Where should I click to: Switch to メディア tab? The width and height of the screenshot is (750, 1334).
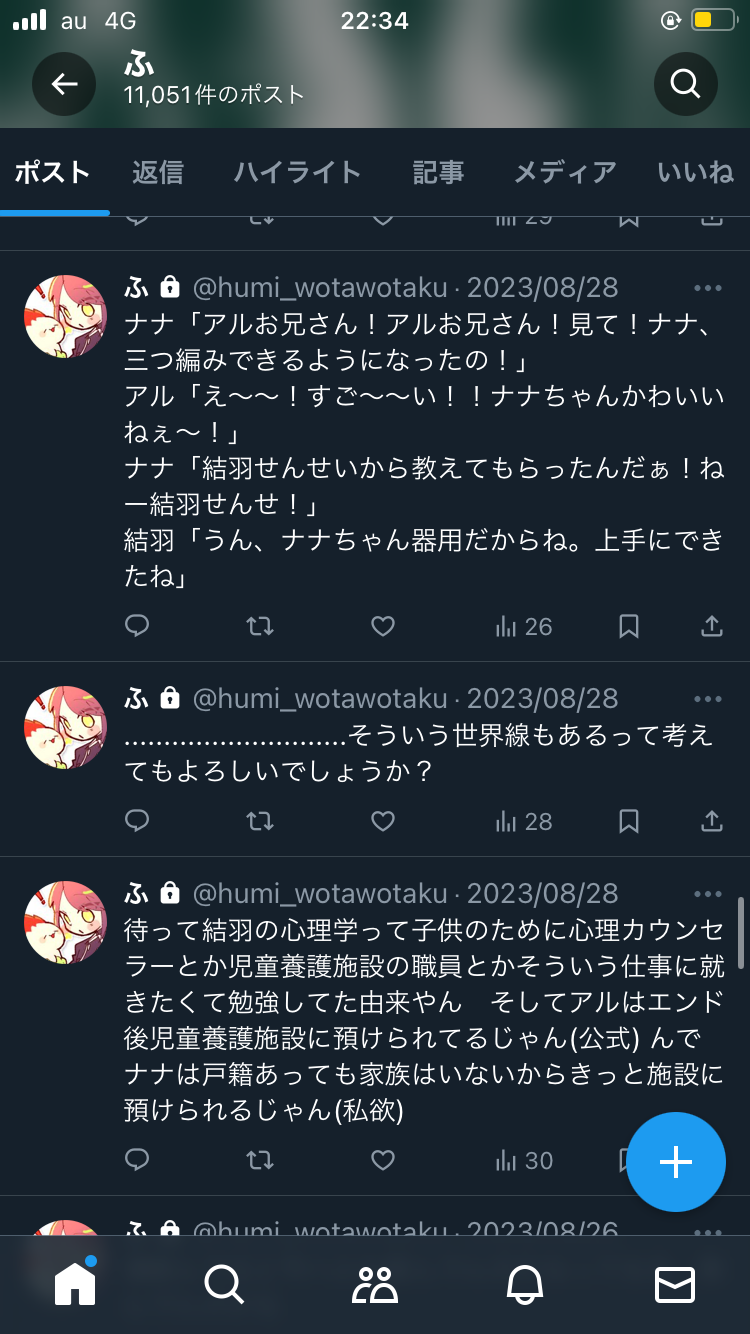565,172
